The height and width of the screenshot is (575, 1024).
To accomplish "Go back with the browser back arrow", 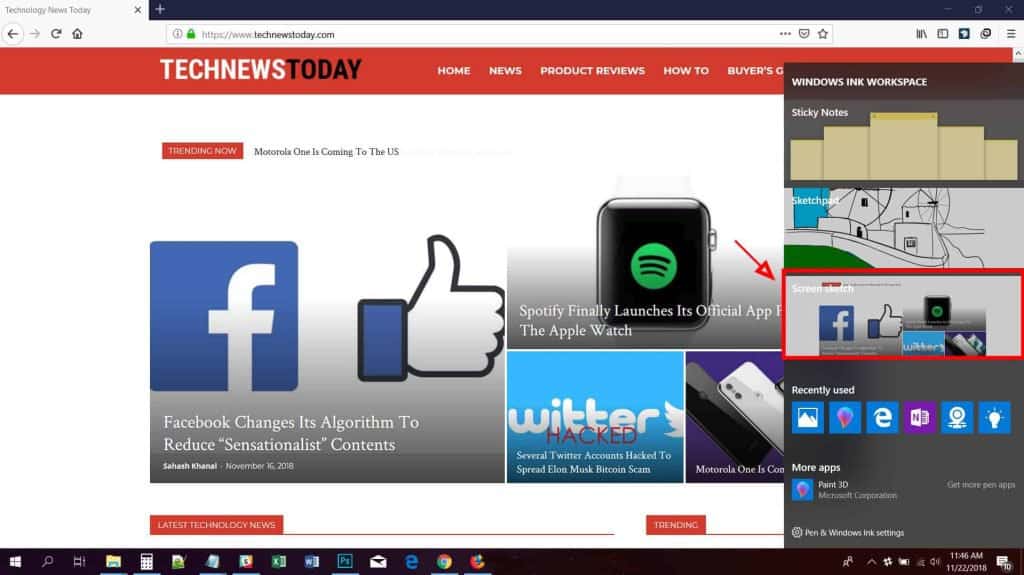I will 13,34.
